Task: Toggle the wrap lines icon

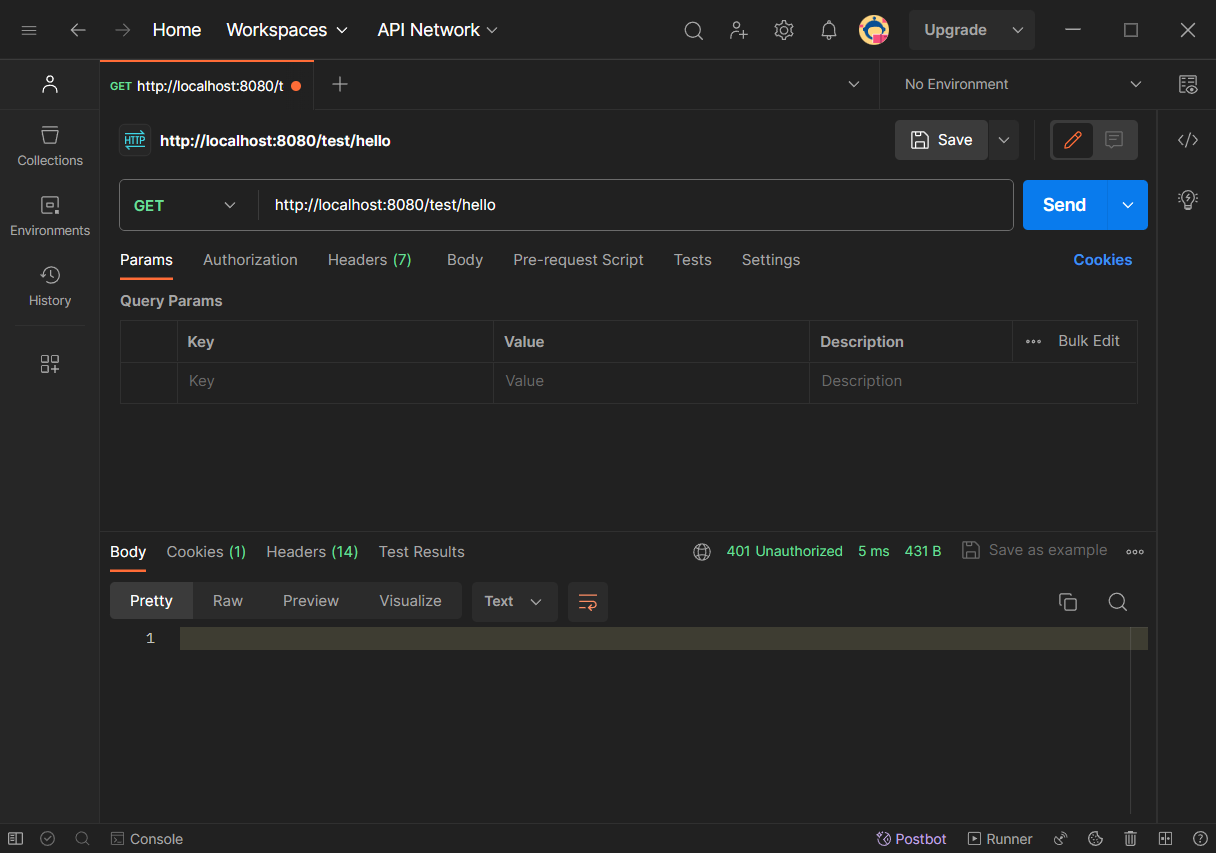Action: (588, 602)
